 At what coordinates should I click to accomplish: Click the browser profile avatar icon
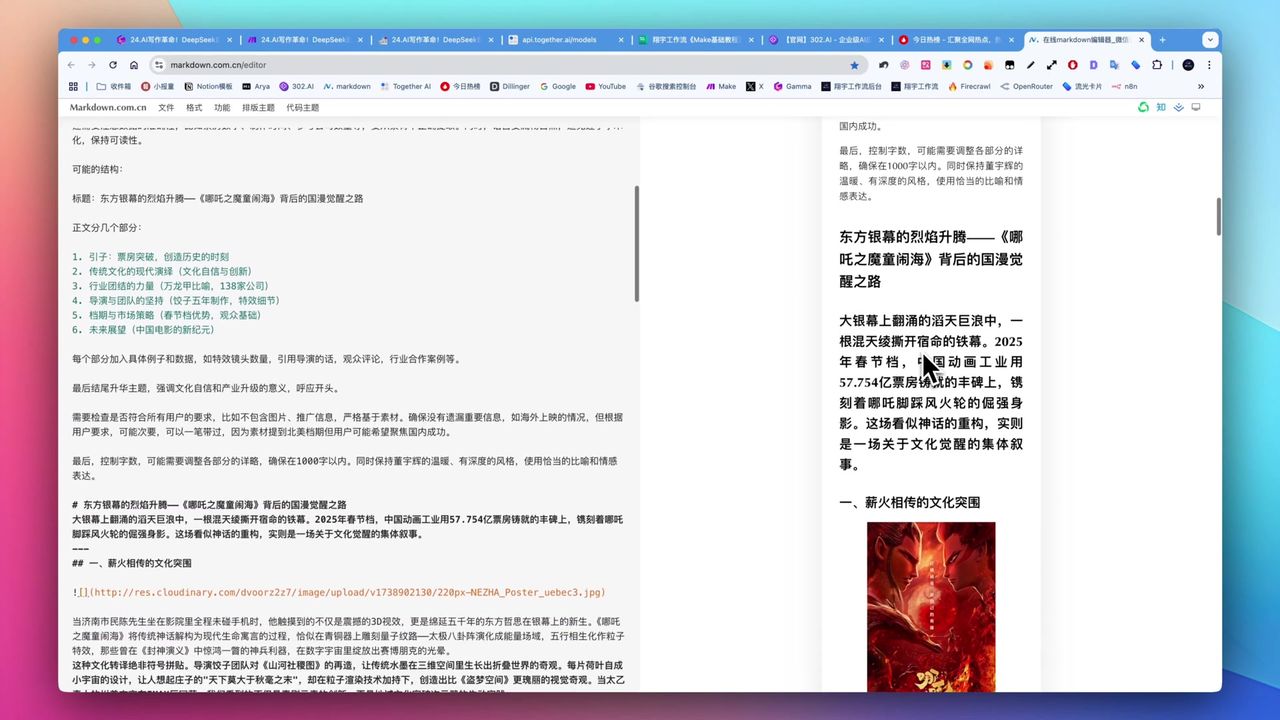[1187, 65]
